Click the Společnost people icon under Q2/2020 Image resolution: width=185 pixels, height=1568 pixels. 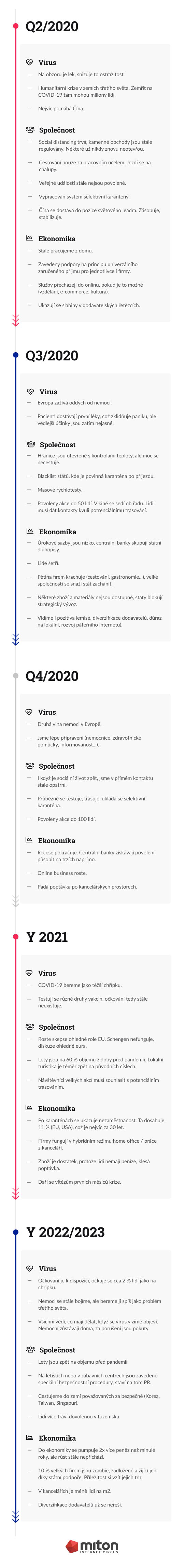pos(30,130)
